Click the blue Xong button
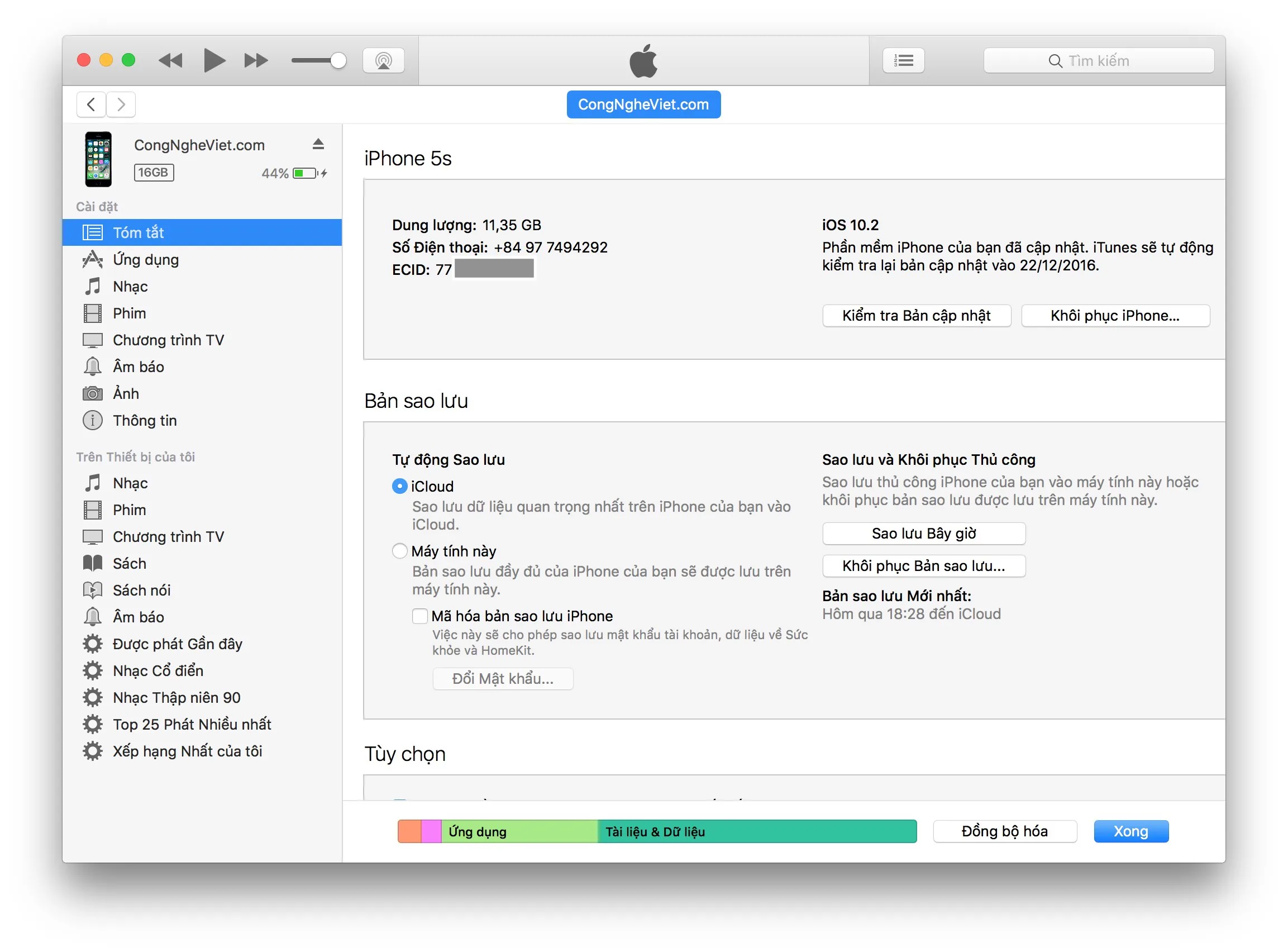The image size is (1288, 952). tap(1130, 831)
